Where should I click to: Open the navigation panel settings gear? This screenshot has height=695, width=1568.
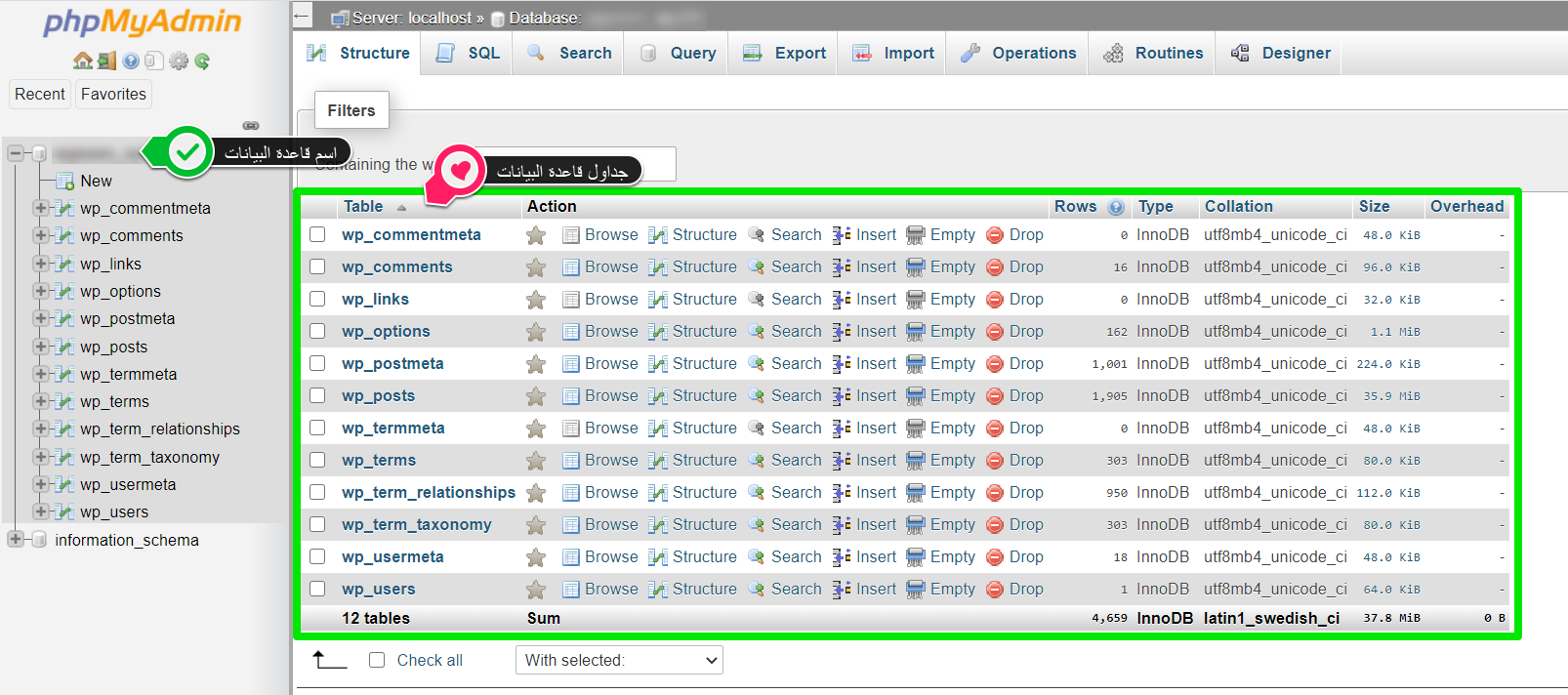click(x=179, y=61)
